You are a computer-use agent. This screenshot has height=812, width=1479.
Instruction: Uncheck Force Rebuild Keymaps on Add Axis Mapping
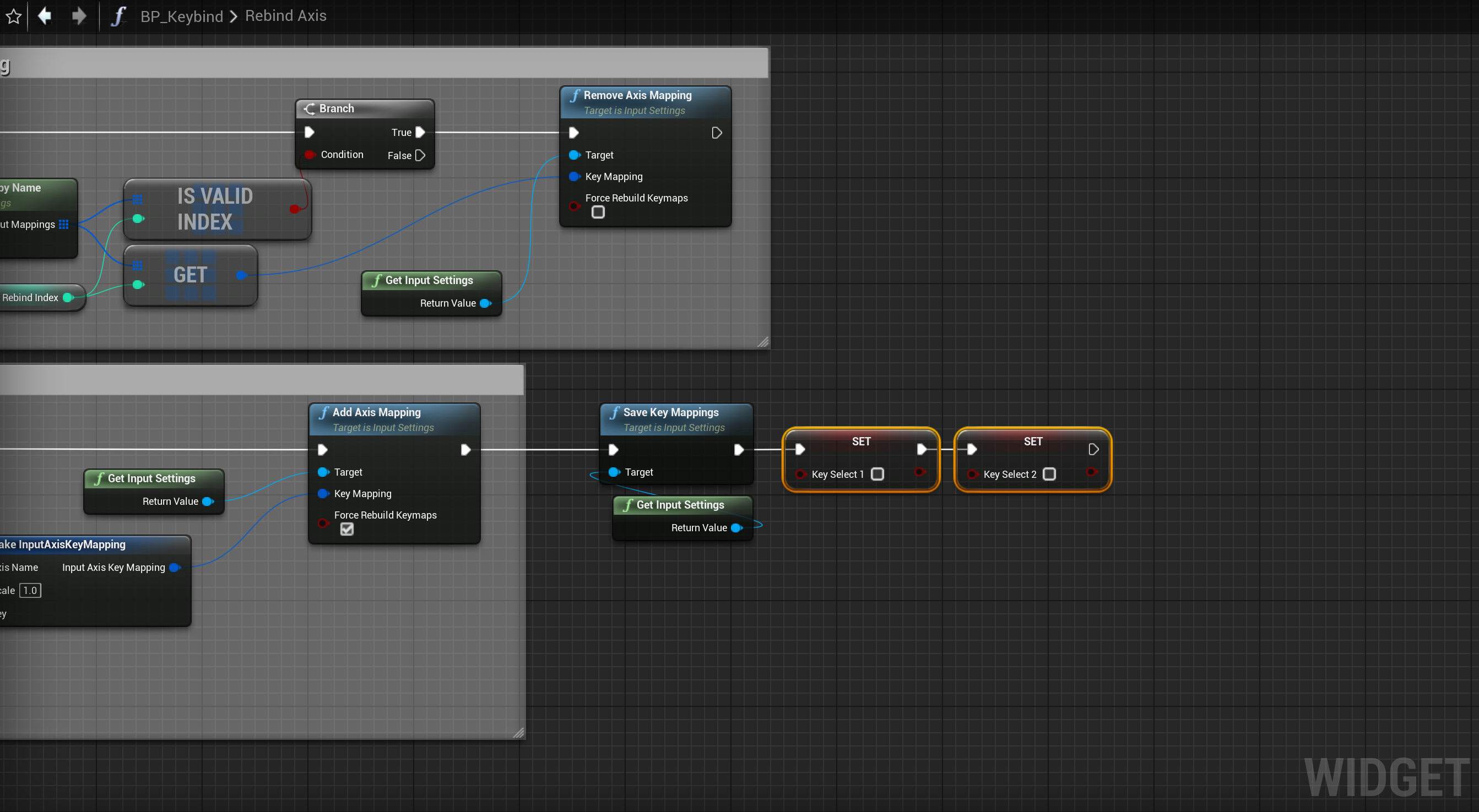point(347,529)
